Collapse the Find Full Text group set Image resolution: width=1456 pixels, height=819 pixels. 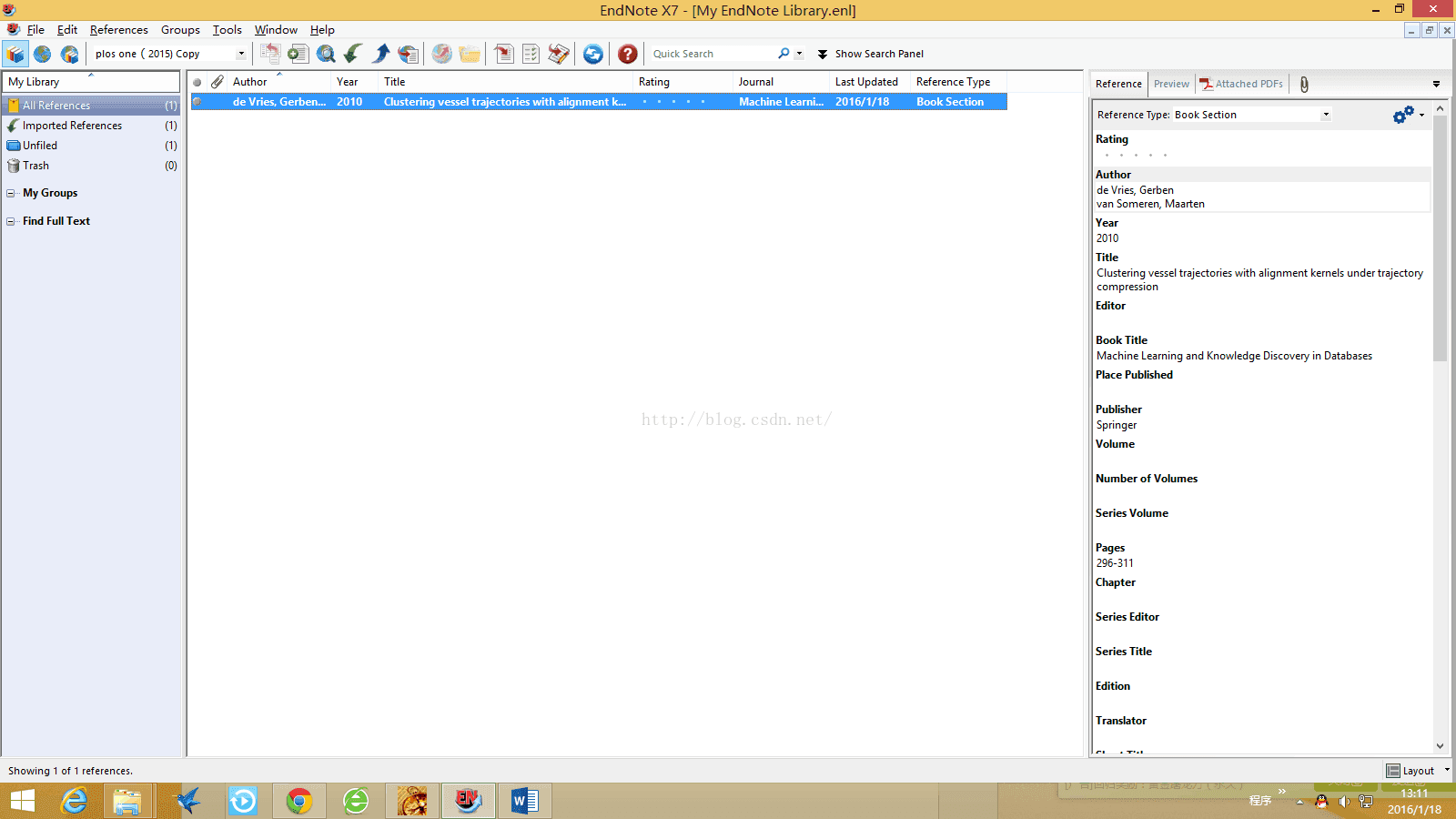pos(11,221)
